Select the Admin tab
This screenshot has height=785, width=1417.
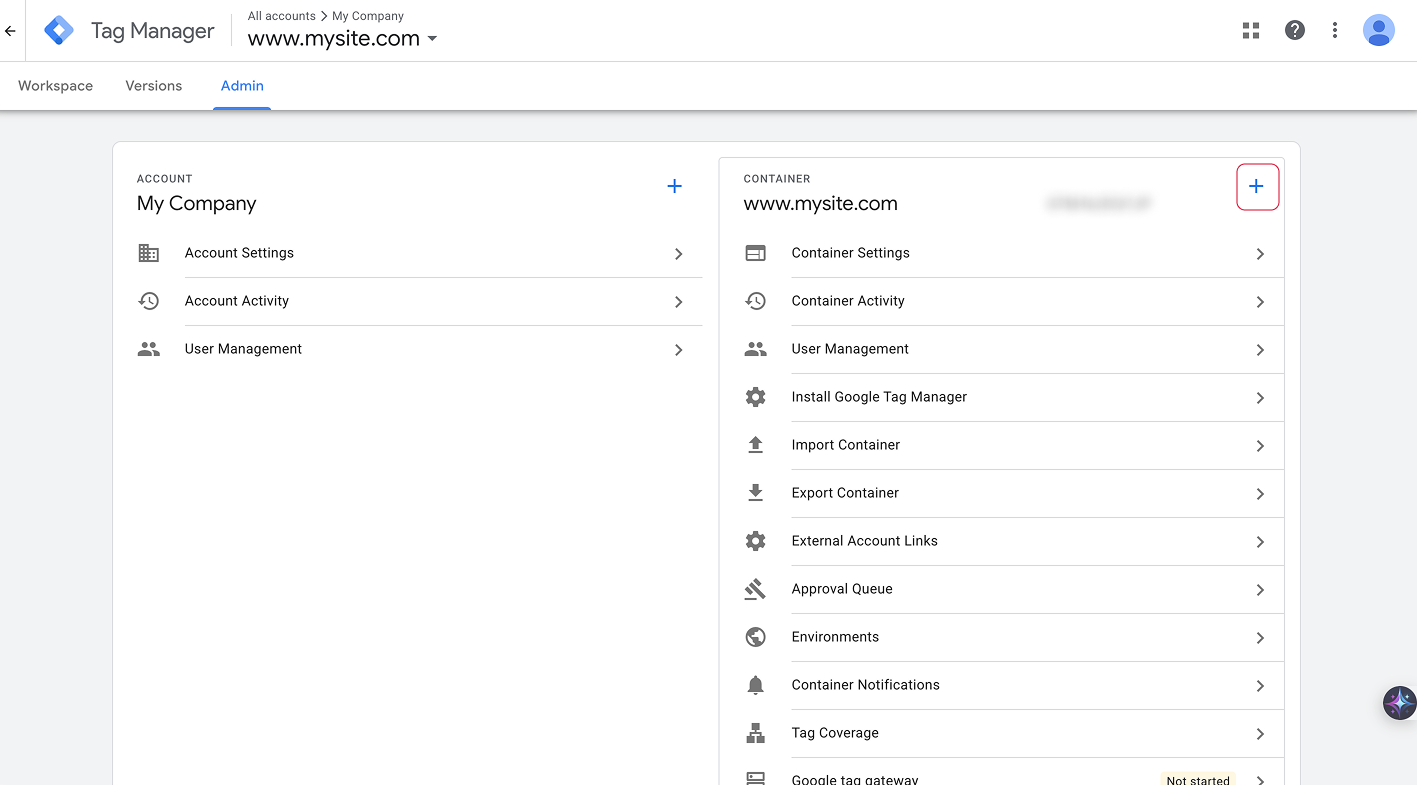pyautogui.click(x=242, y=86)
